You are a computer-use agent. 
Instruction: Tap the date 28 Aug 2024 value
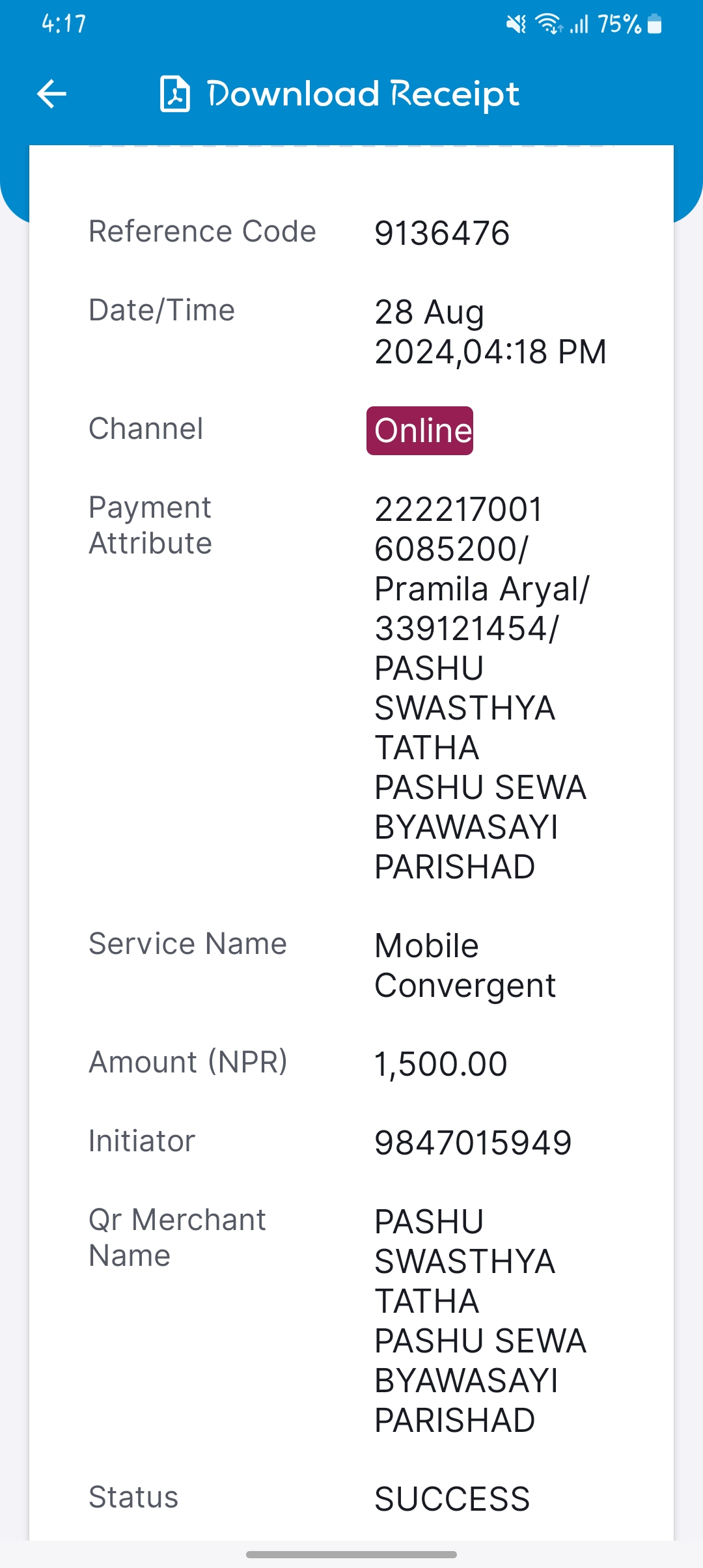point(490,331)
